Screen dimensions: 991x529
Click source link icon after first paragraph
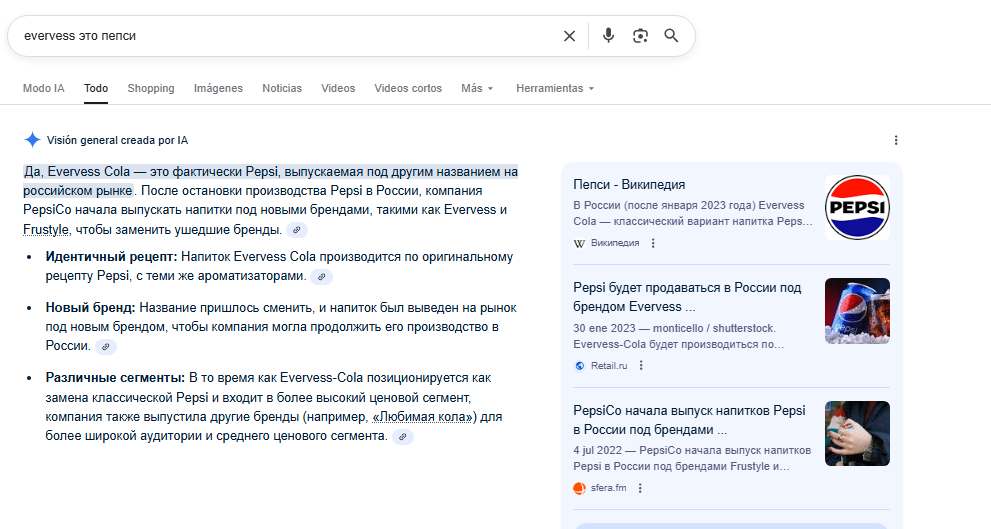297,230
